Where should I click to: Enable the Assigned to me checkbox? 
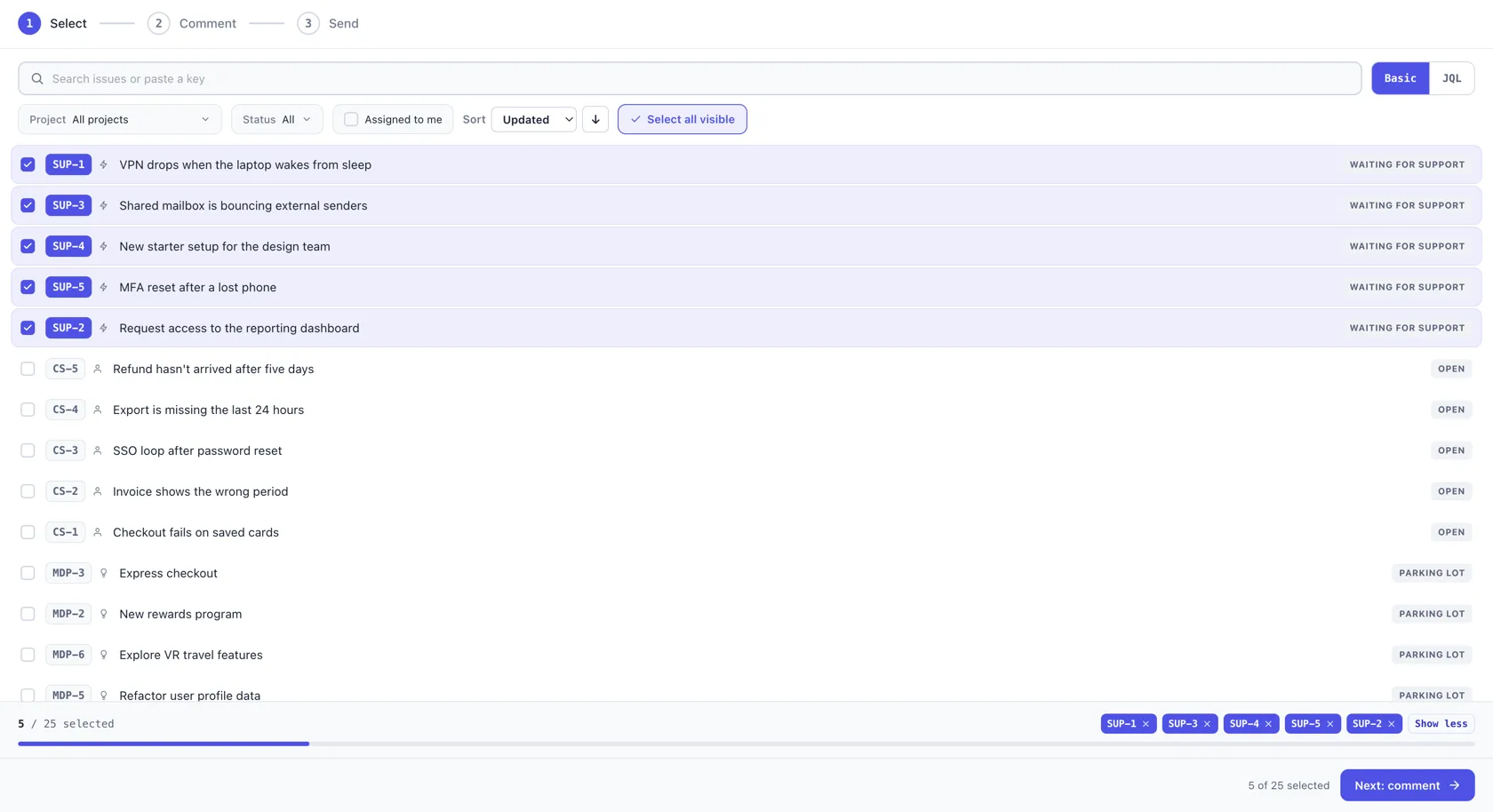pos(351,119)
